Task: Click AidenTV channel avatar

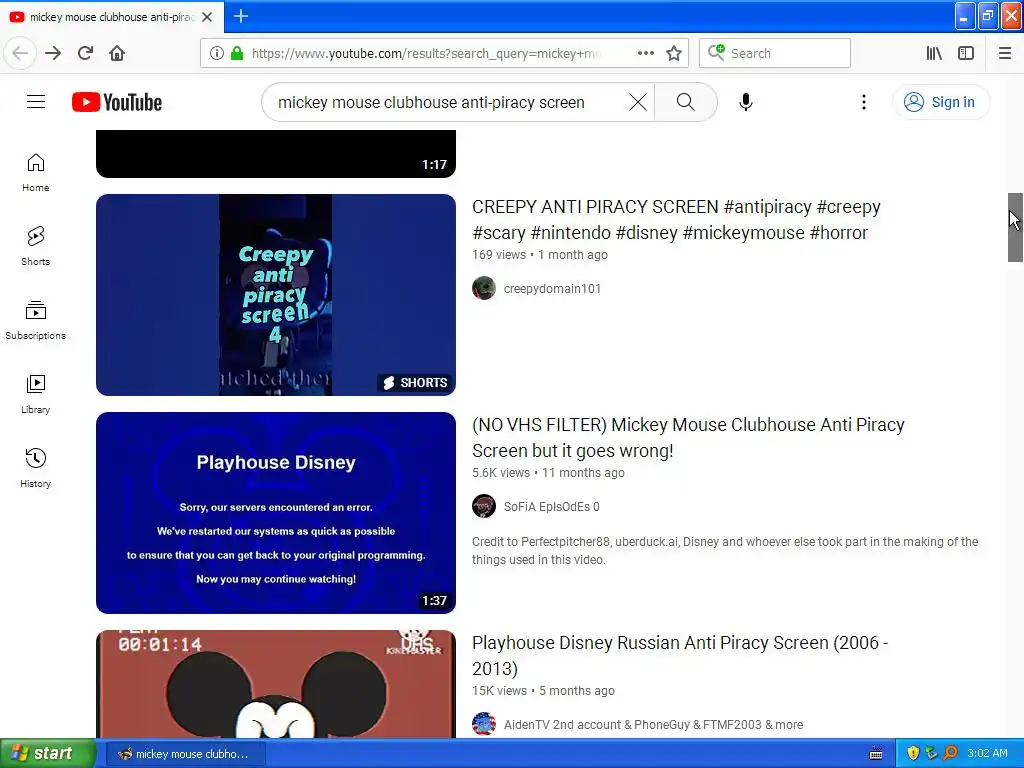Action: point(484,724)
